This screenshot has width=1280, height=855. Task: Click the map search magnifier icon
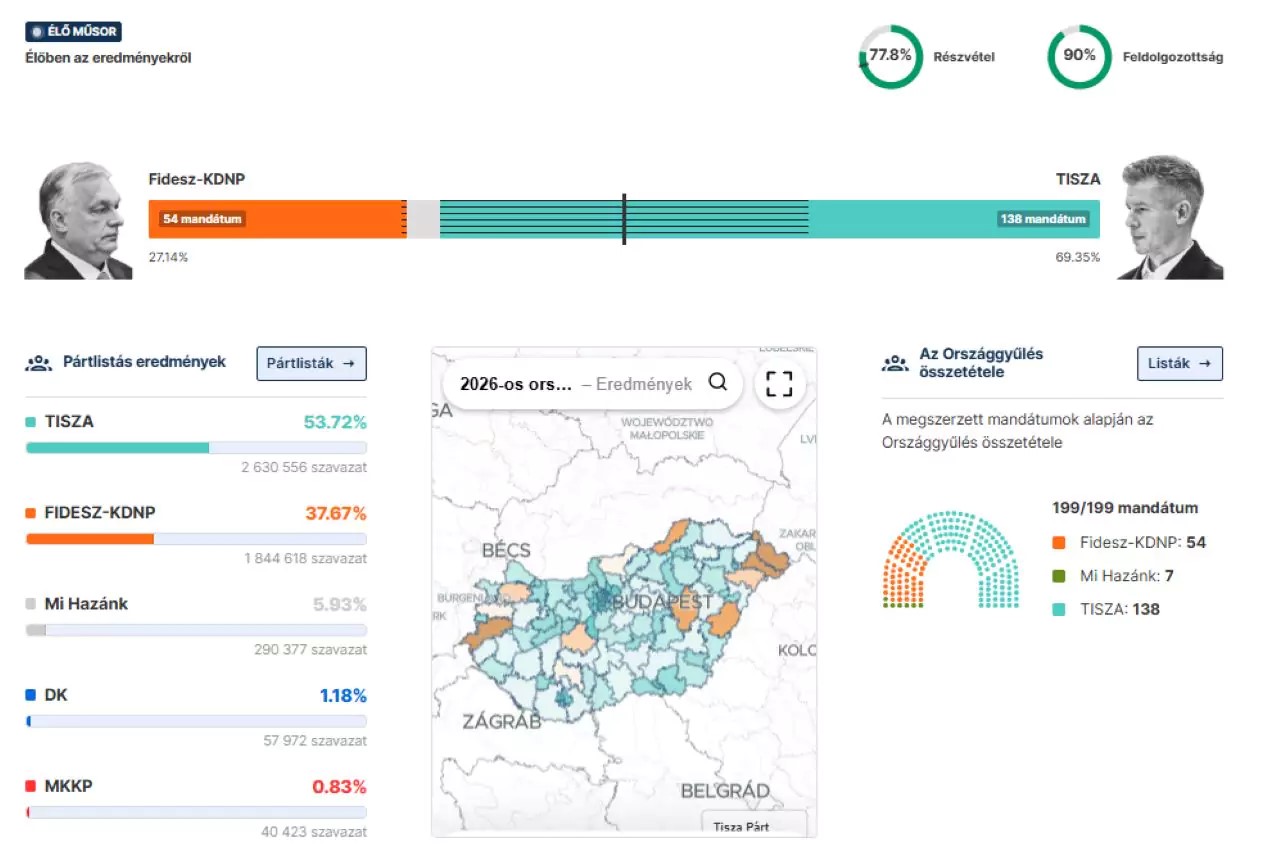(x=717, y=383)
